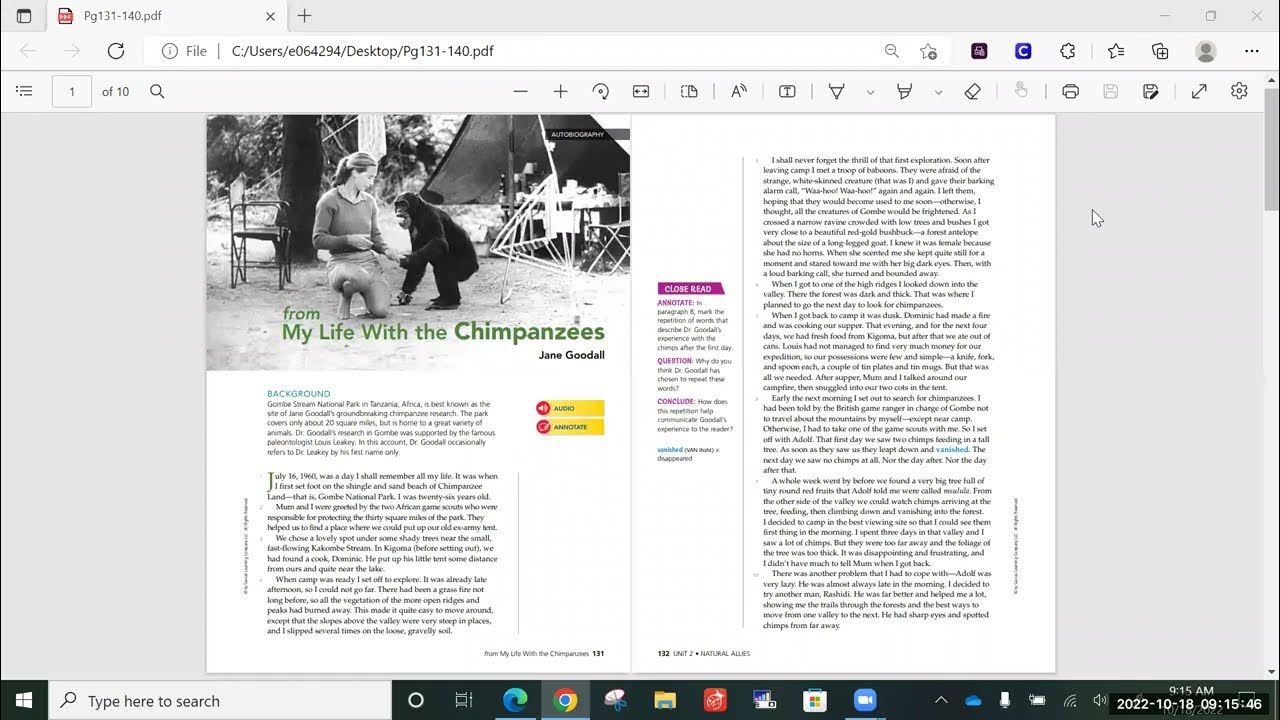Open network Wi-Fi tray icon
The image size is (1280, 720).
coord(1071,700)
